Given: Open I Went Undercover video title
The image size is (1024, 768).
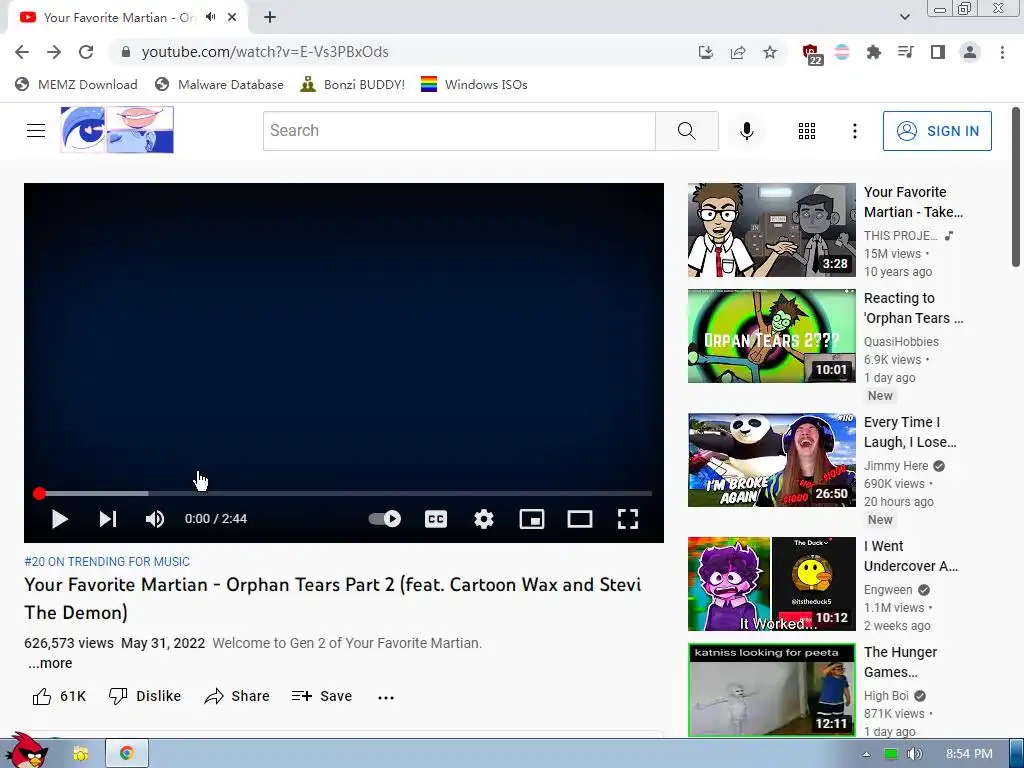Looking at the screenshot, I should pos(910,556).
